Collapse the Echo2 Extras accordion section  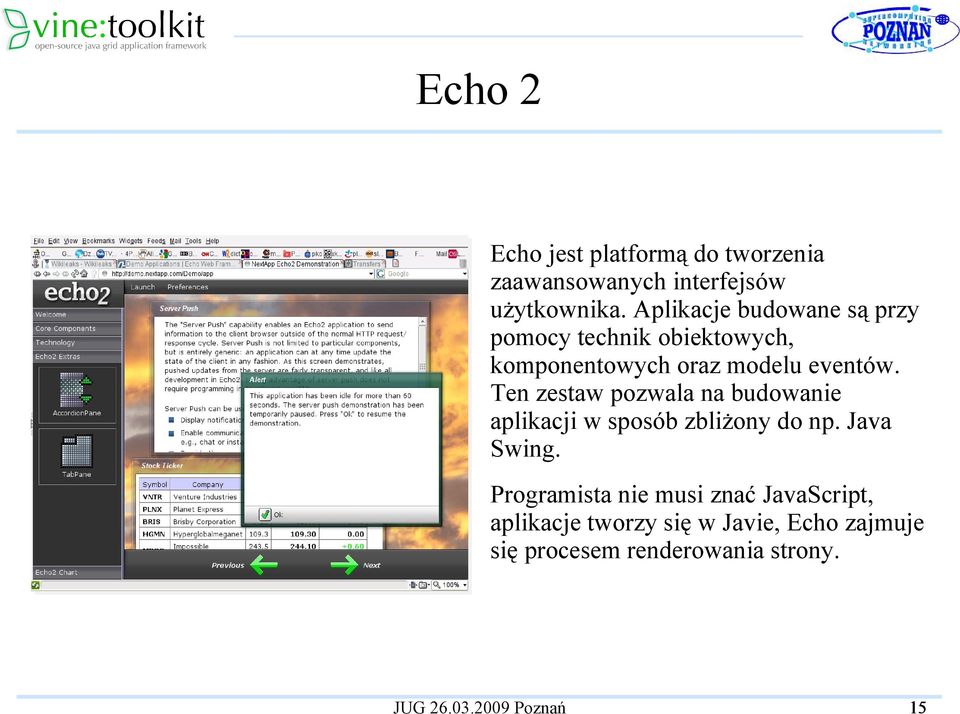click(78, 356)
